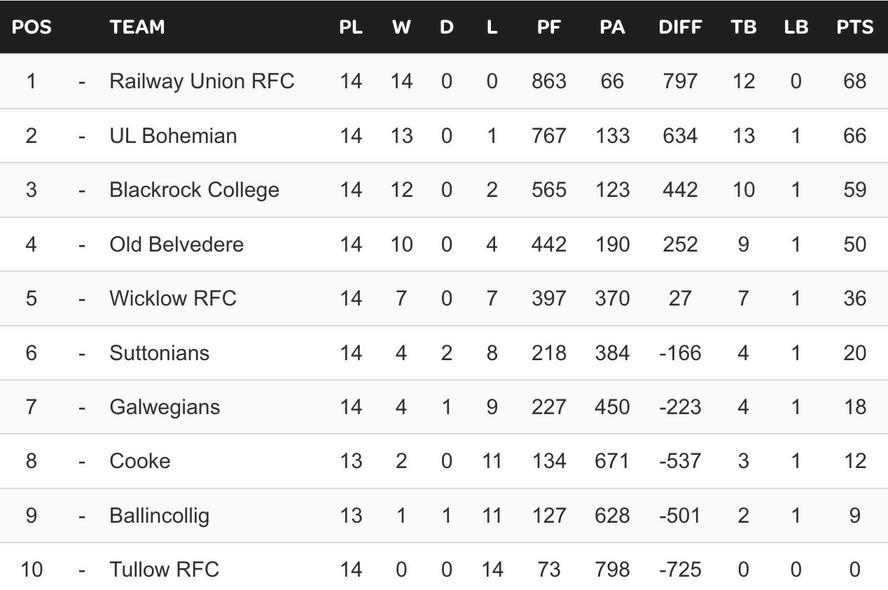Click the Suttonians team name

(x=159, y=353)
